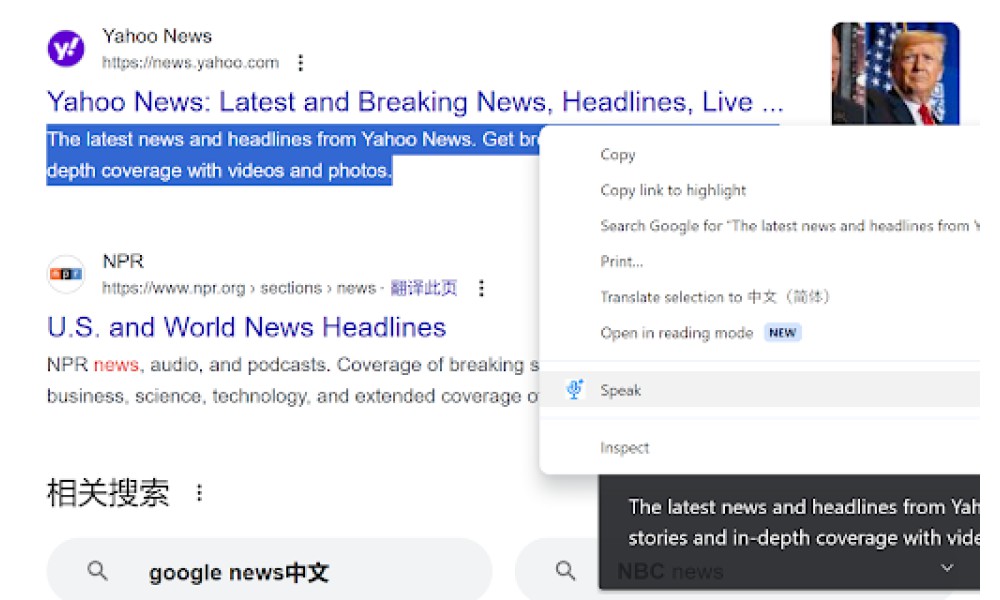This screenshot has height=600, width=1000.
Task: Click the 相关搜索 heading
Action: [108, 493]
